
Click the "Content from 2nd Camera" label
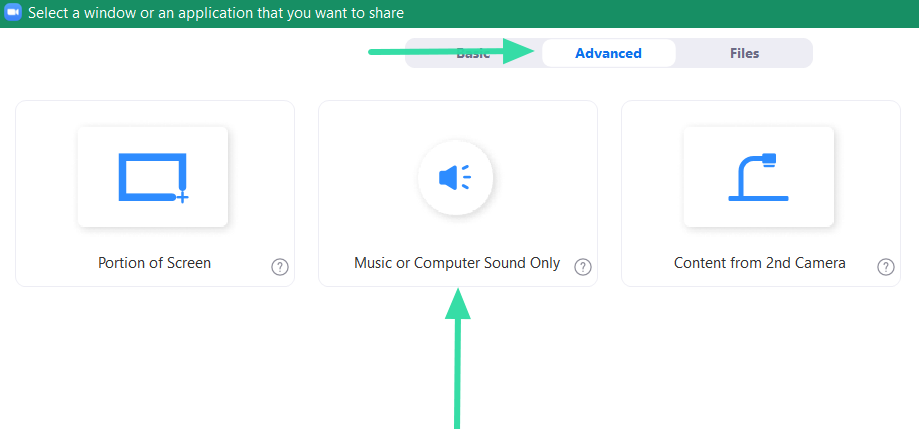760,263
